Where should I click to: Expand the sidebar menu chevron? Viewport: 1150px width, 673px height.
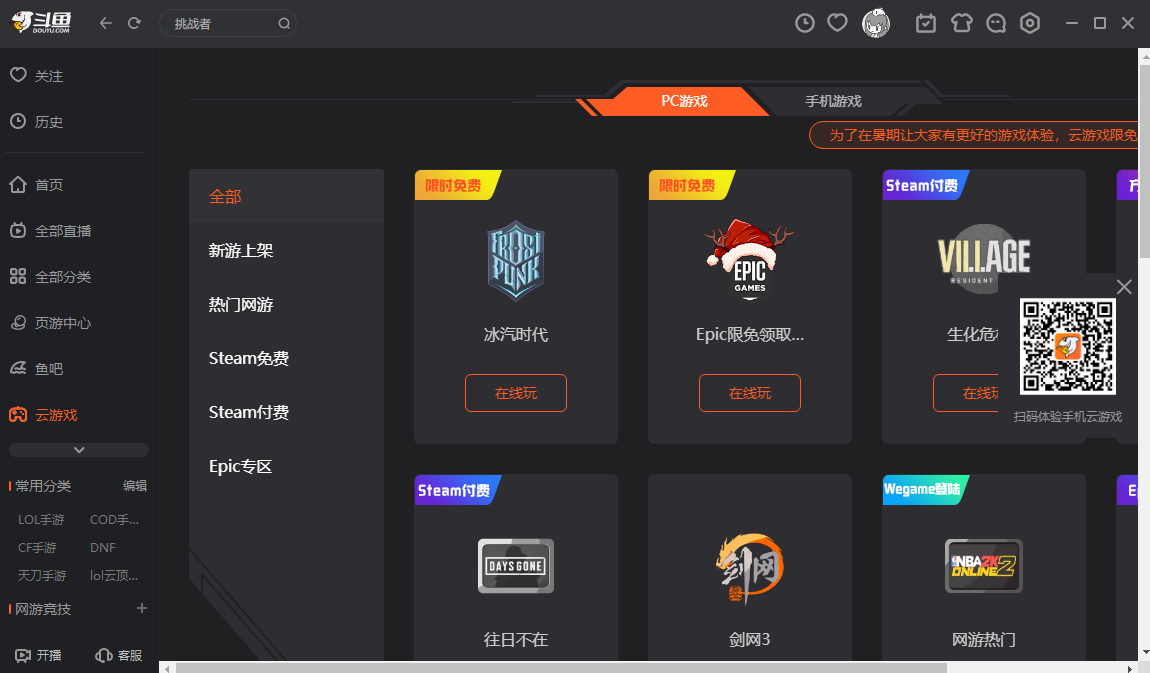pyautogui.click(x=79, y=450)
